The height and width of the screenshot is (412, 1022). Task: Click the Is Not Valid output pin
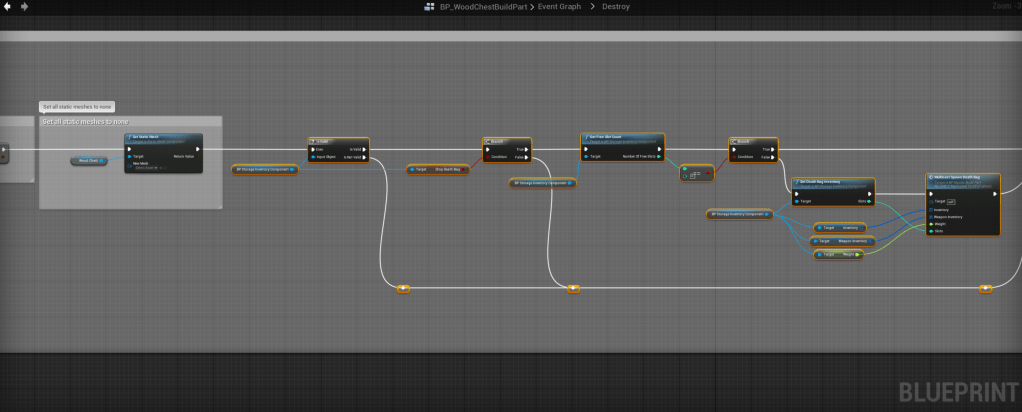pyautogui.click(x=364, y=157)
